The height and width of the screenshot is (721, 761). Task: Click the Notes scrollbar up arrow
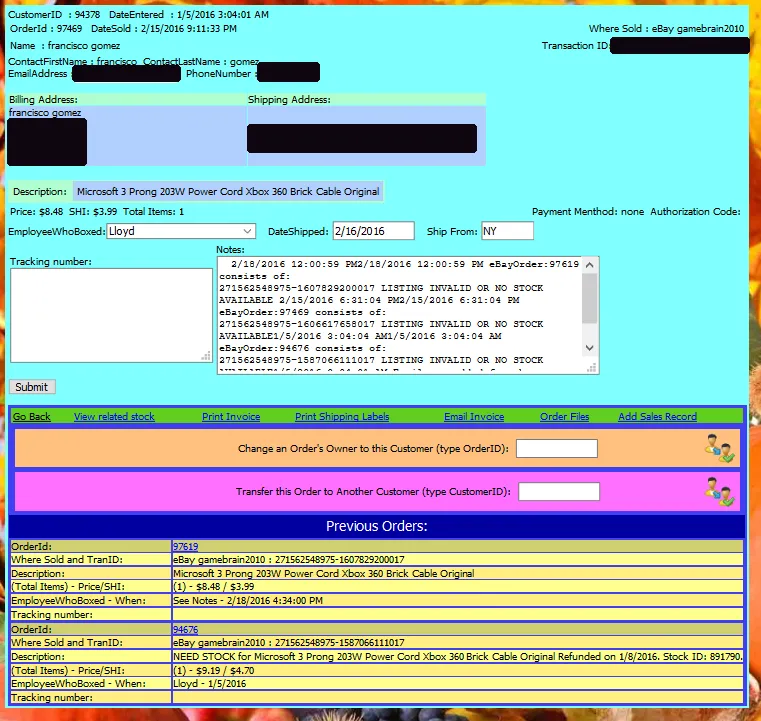click(590, 265)
